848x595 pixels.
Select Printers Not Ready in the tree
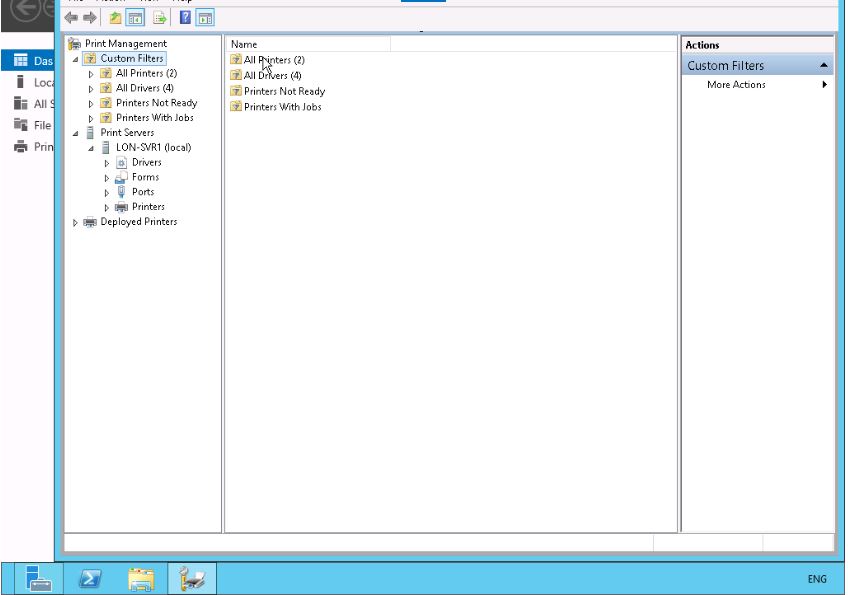point(156,103)
